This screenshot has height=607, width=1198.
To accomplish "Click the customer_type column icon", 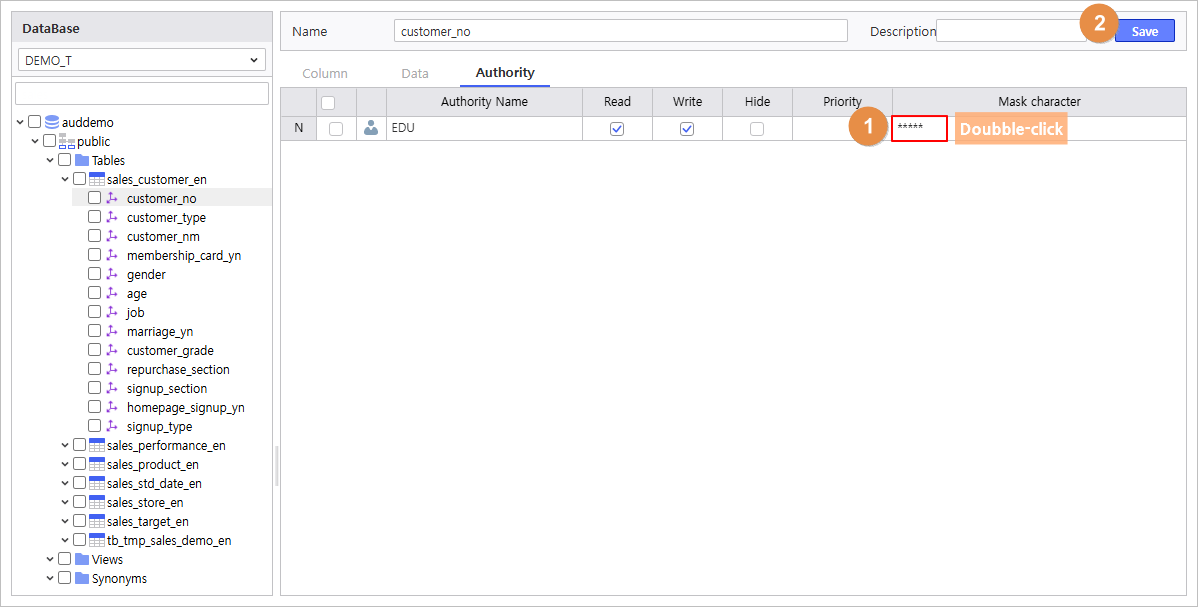I will point(112,217).
